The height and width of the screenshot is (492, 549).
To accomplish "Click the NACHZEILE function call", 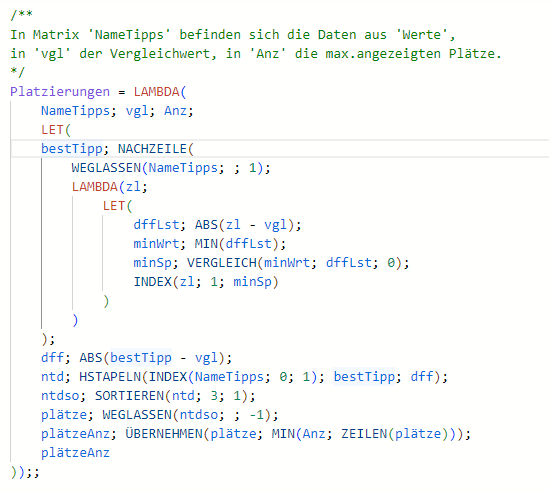I will (x=152, y=149).
